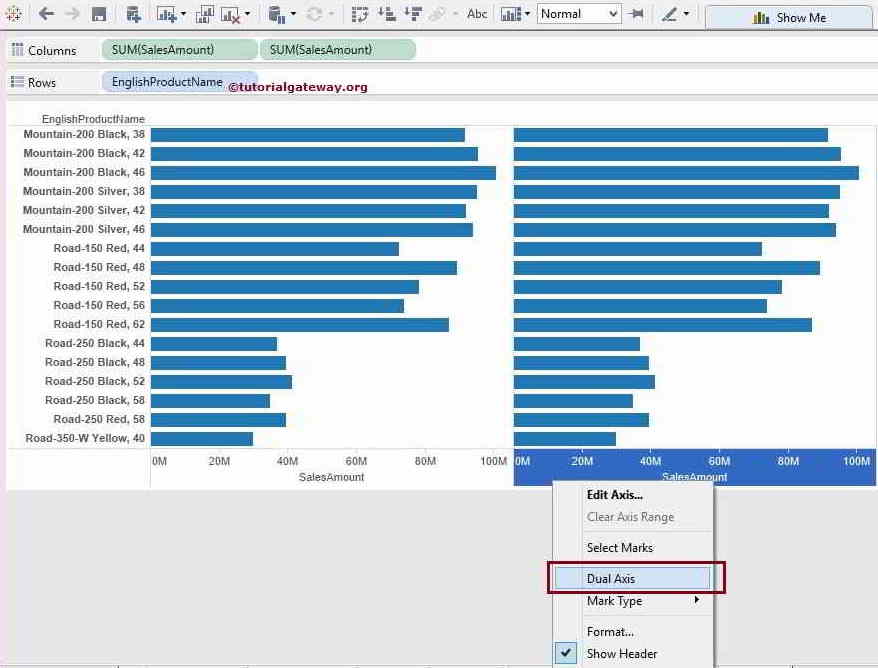Viewport: 878px width, 668px height.
Task: Click EnglishProductName pill in Rows
Action: [179, 82]
